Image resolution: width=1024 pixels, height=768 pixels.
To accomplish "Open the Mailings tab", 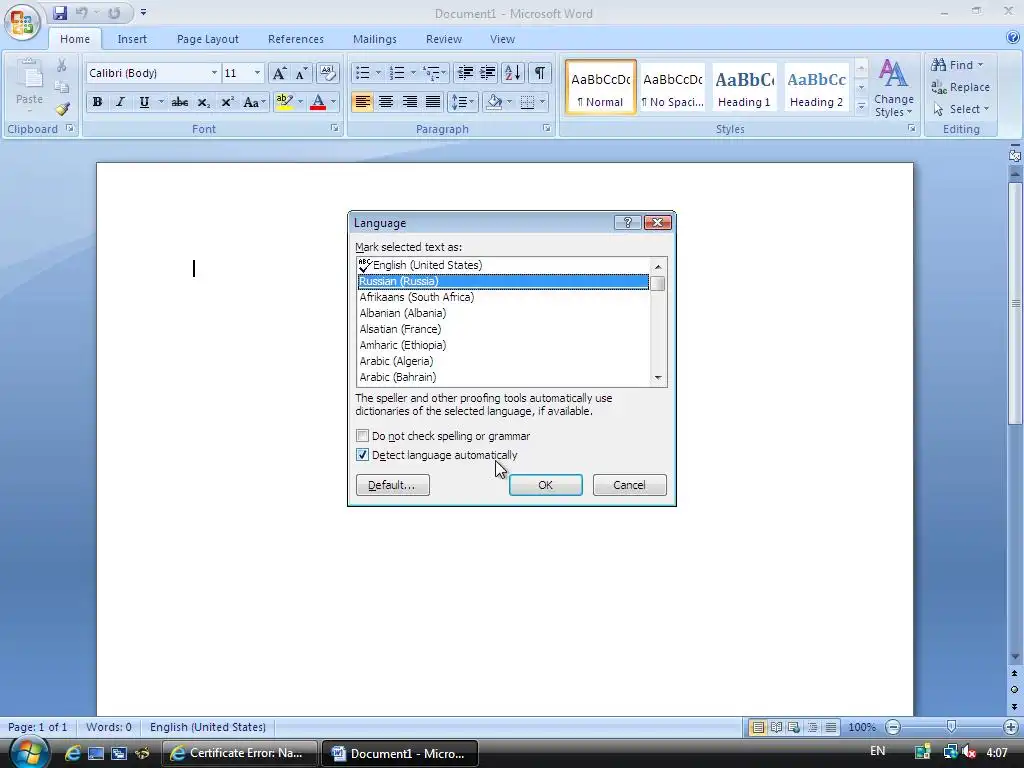I will [375, 39].
